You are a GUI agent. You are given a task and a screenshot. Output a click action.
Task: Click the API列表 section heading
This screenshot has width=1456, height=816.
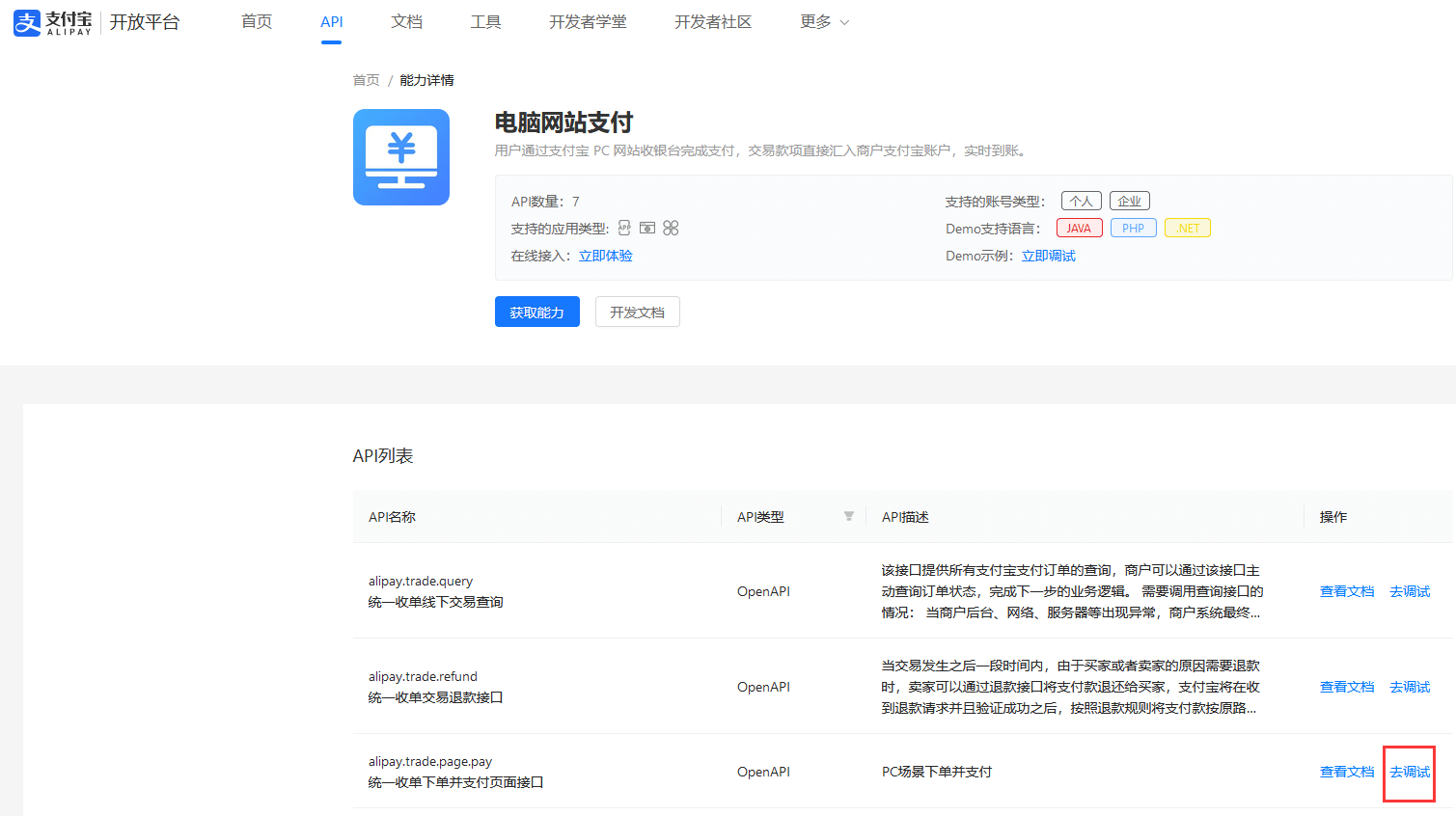[x=383, y=456]
